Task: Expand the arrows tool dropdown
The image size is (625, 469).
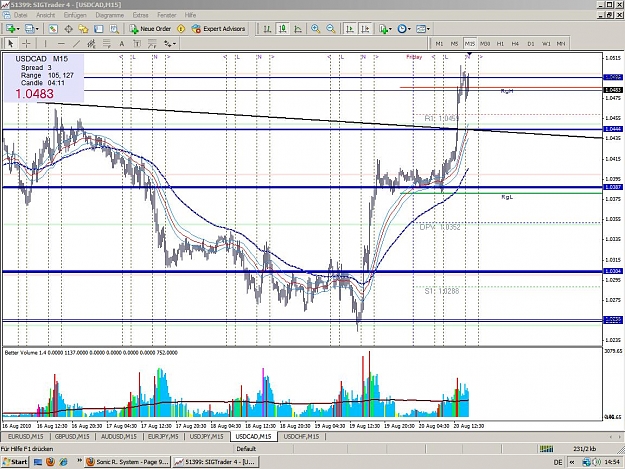Action: tap(175, 43)
